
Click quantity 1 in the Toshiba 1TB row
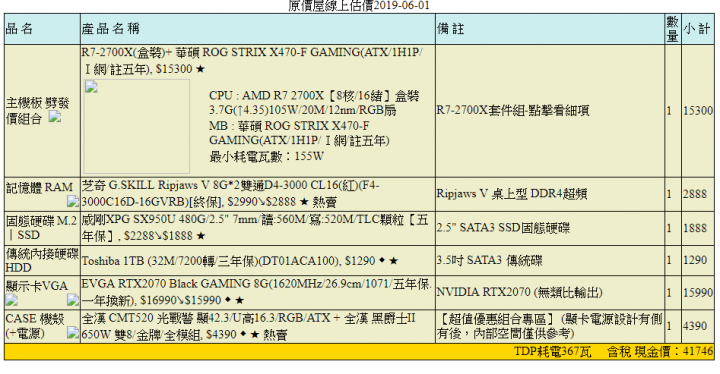669,261
